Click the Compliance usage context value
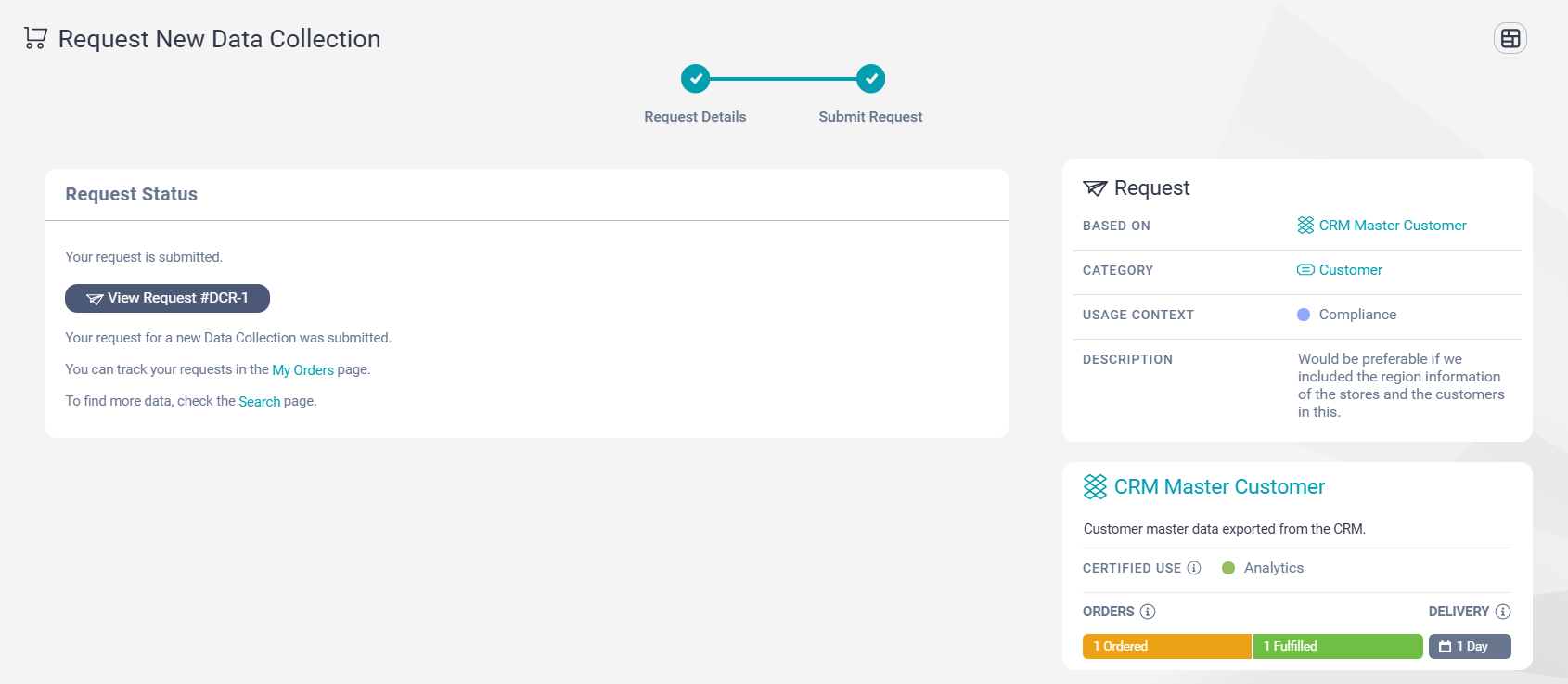The height and width of the screenshot is (684, 1568). click(1357, 315)
